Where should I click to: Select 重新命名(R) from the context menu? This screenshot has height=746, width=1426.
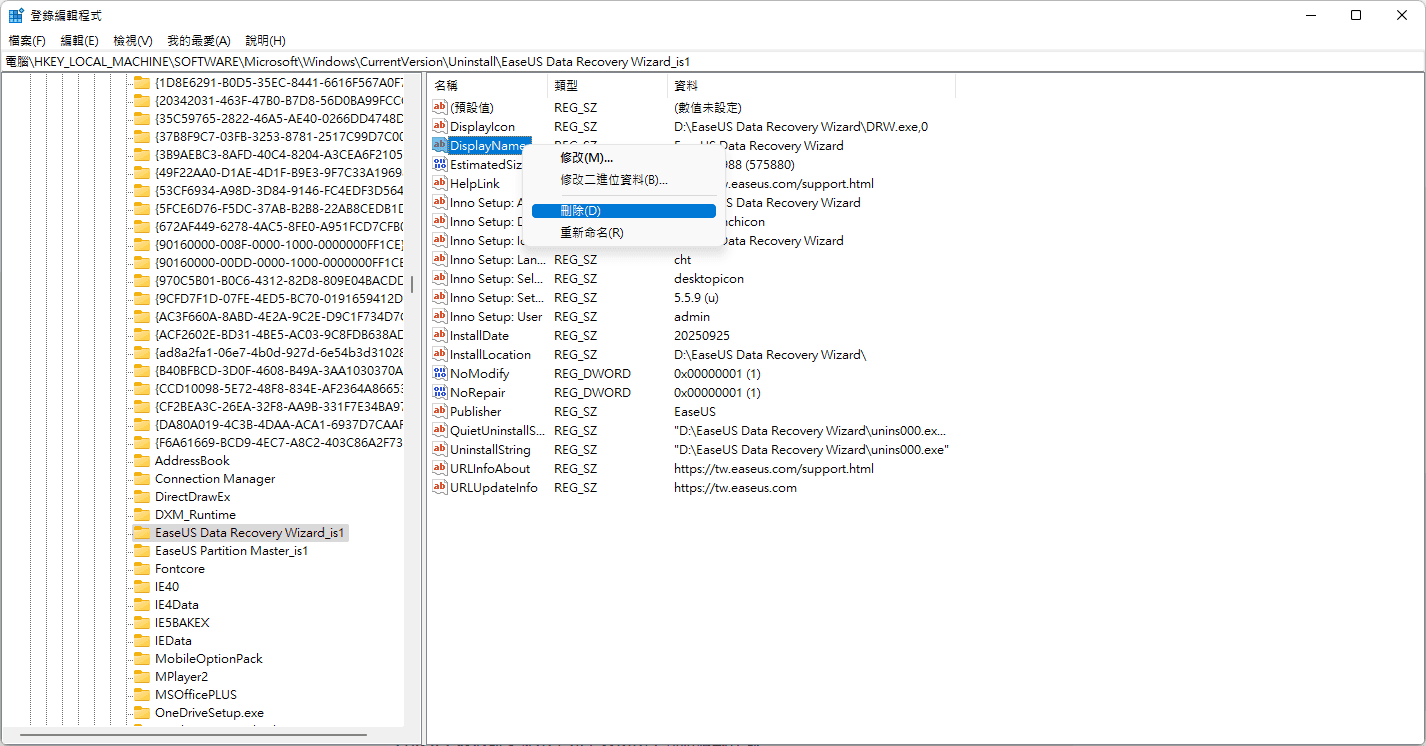point(591,233)
